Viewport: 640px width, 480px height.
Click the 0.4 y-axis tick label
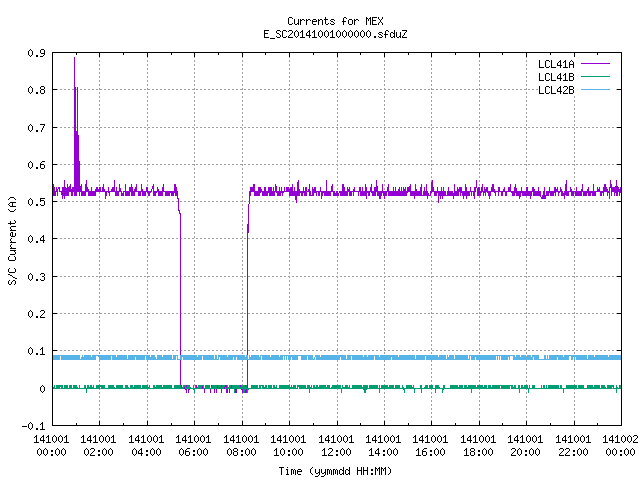37,239
